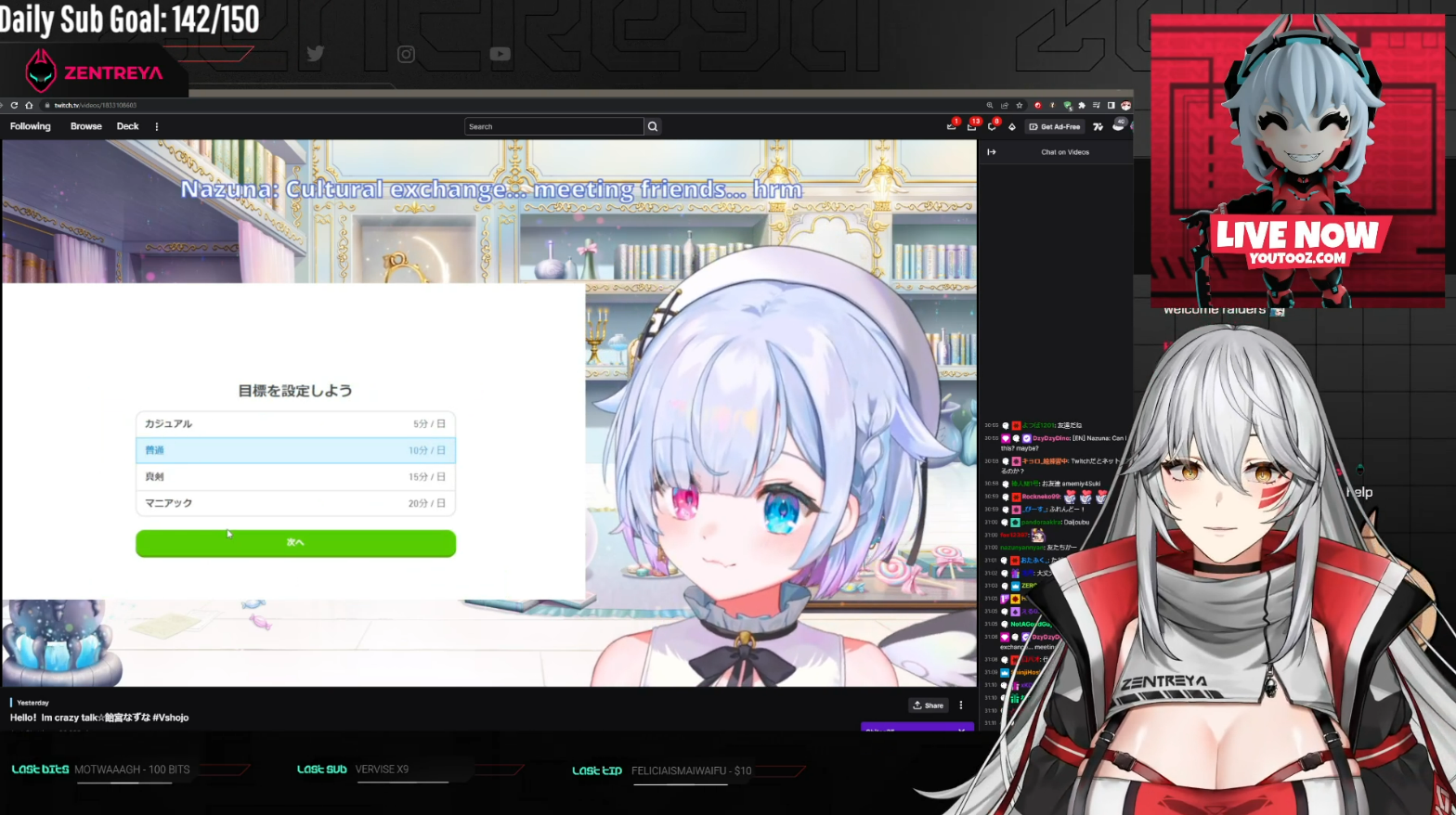Click the Nazuna subtitle caption in video
This screenshot has height=815, width=1456.
tap(491, 189)
